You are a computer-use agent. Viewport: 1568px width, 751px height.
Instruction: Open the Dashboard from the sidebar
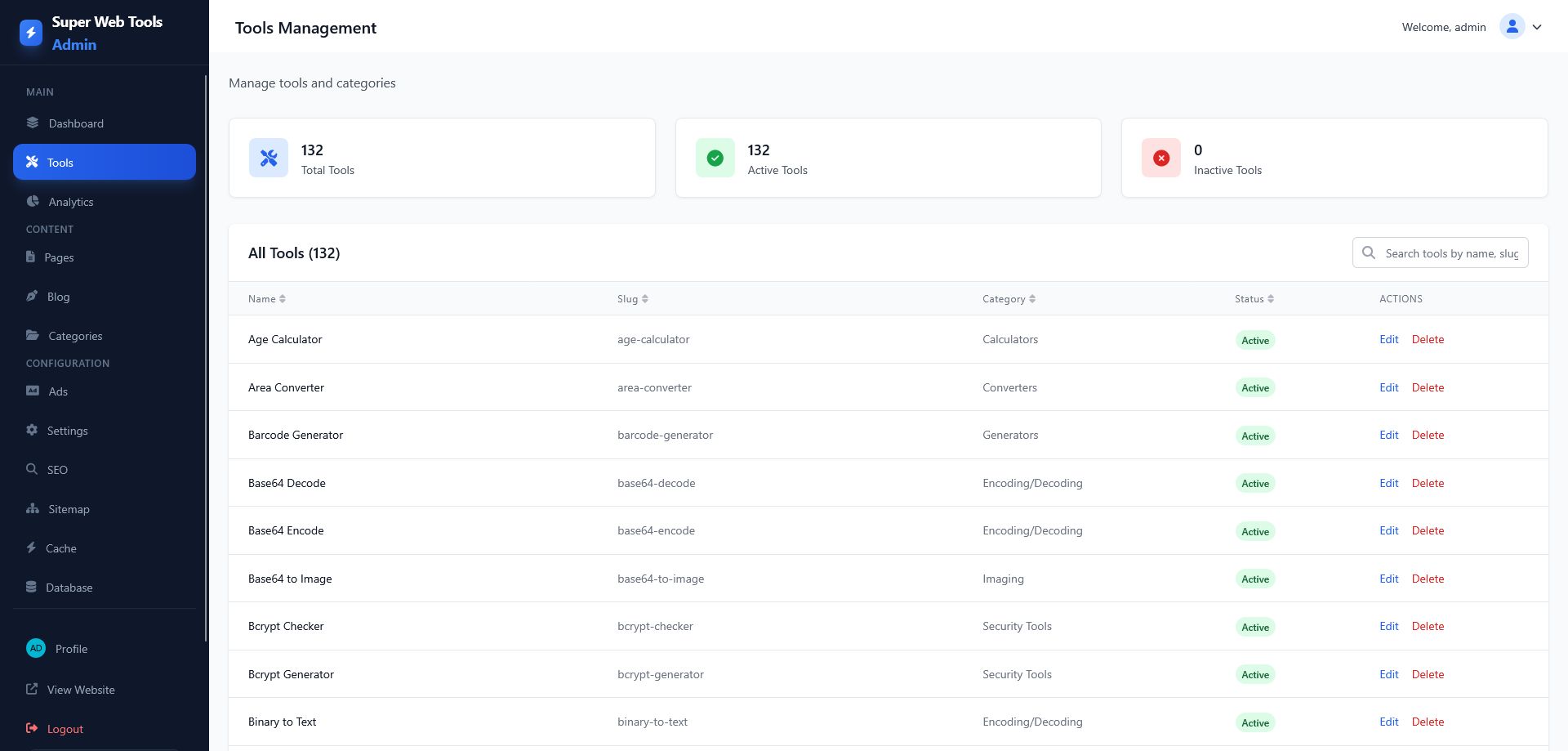(x=105, y=123)
